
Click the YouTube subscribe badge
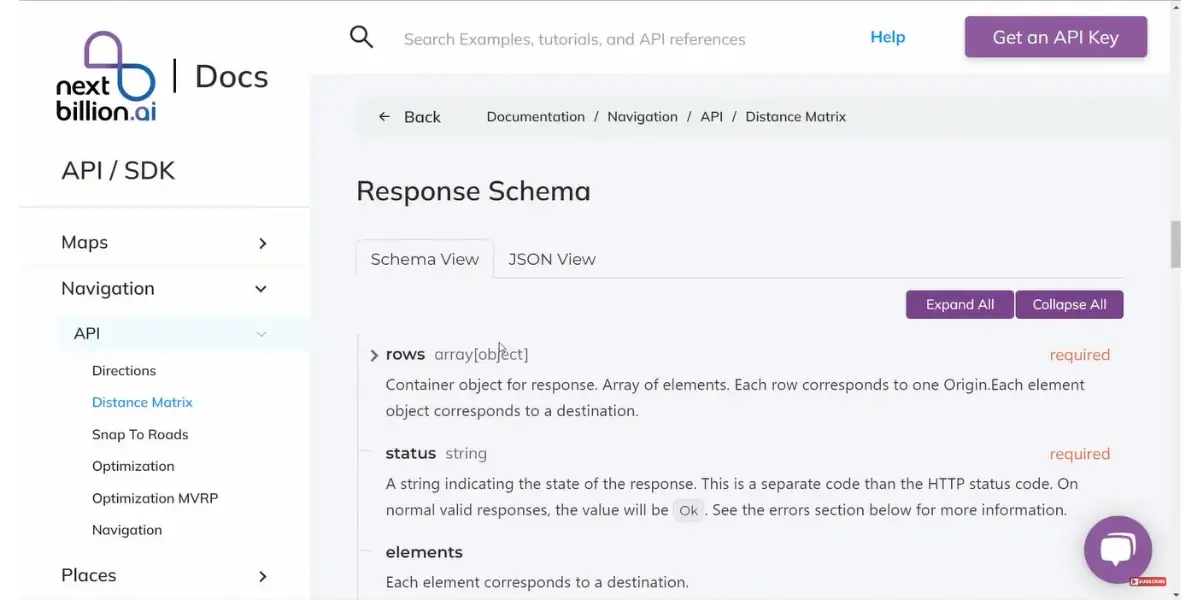coord(1148,581)
